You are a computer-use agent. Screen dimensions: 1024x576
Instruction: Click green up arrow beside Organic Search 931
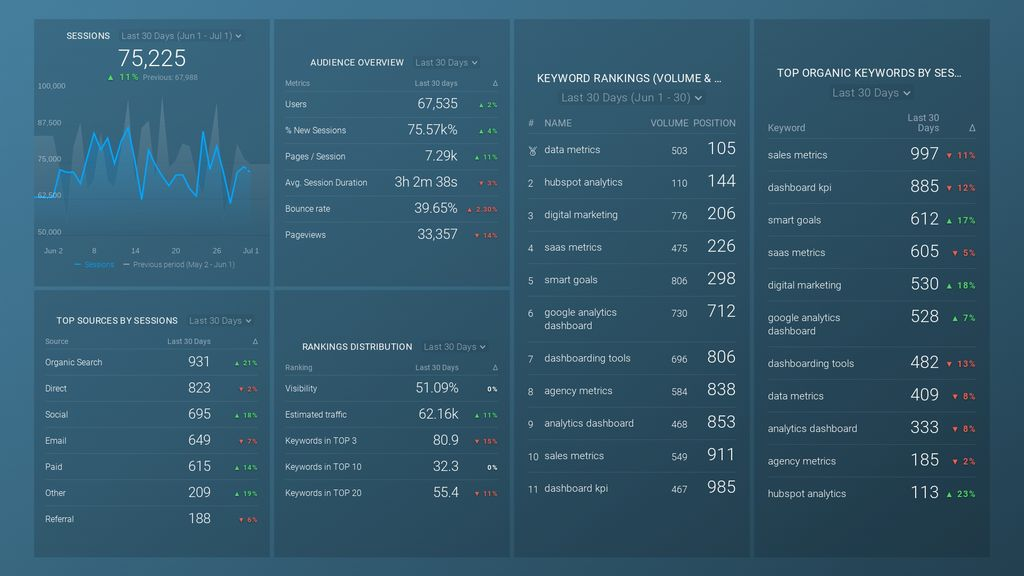(x=236, y=363)
